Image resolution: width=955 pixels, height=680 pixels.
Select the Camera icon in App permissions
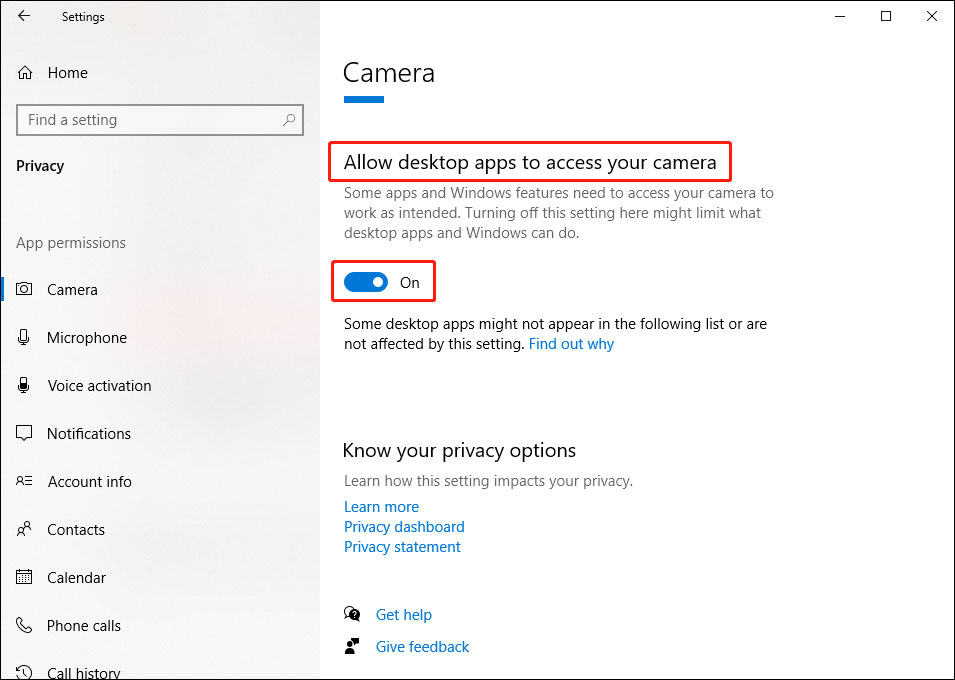24,289
